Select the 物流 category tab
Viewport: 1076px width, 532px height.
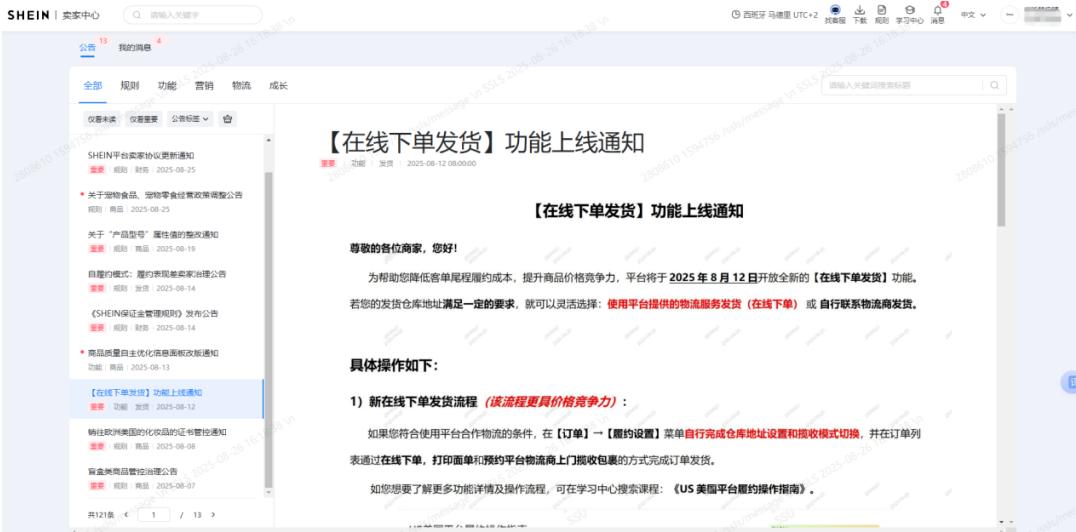click(x=241, y=86)
